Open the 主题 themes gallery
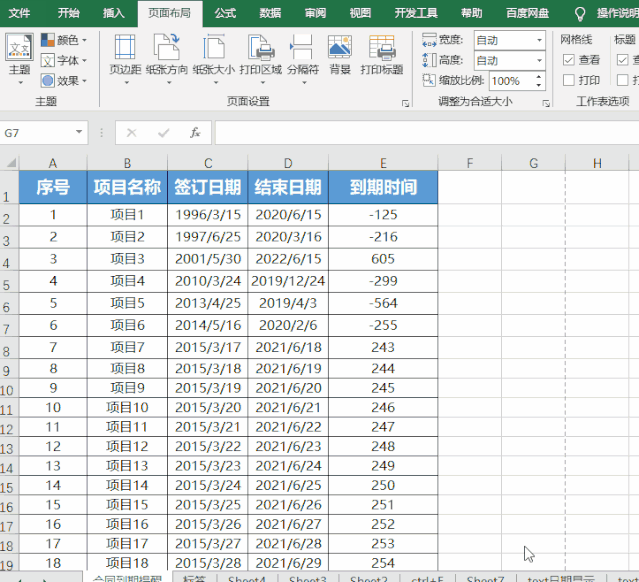Image resolution: width=639 pixels, height=582 pixels. 19,59
